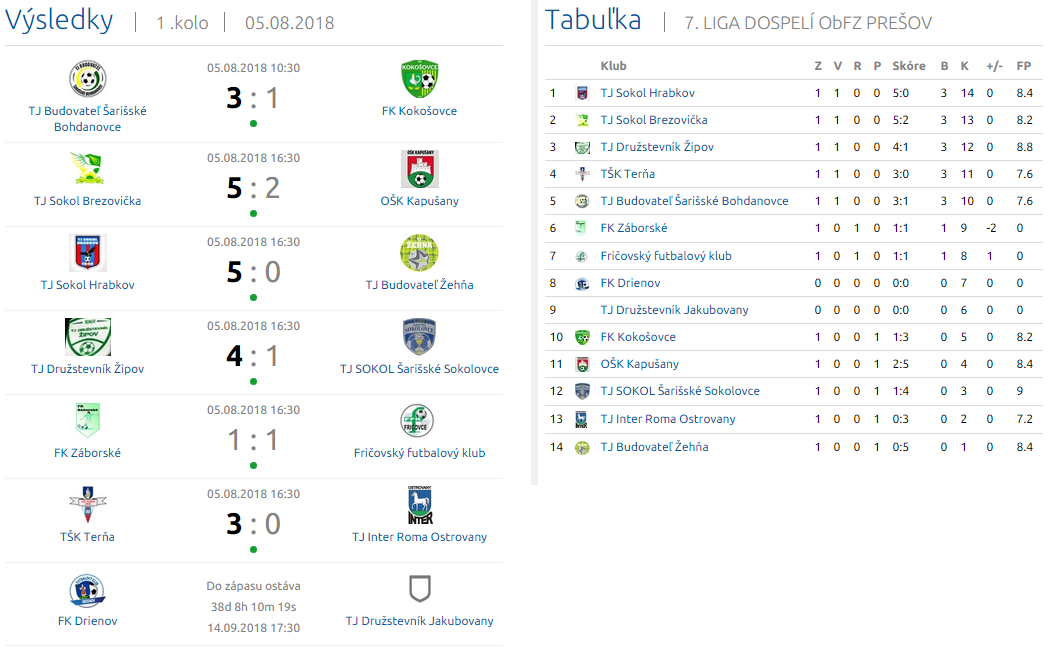1048x650 pixels.
Task: Click the FK Kokošovce green crest in results
Action: (x=419, y=79)
